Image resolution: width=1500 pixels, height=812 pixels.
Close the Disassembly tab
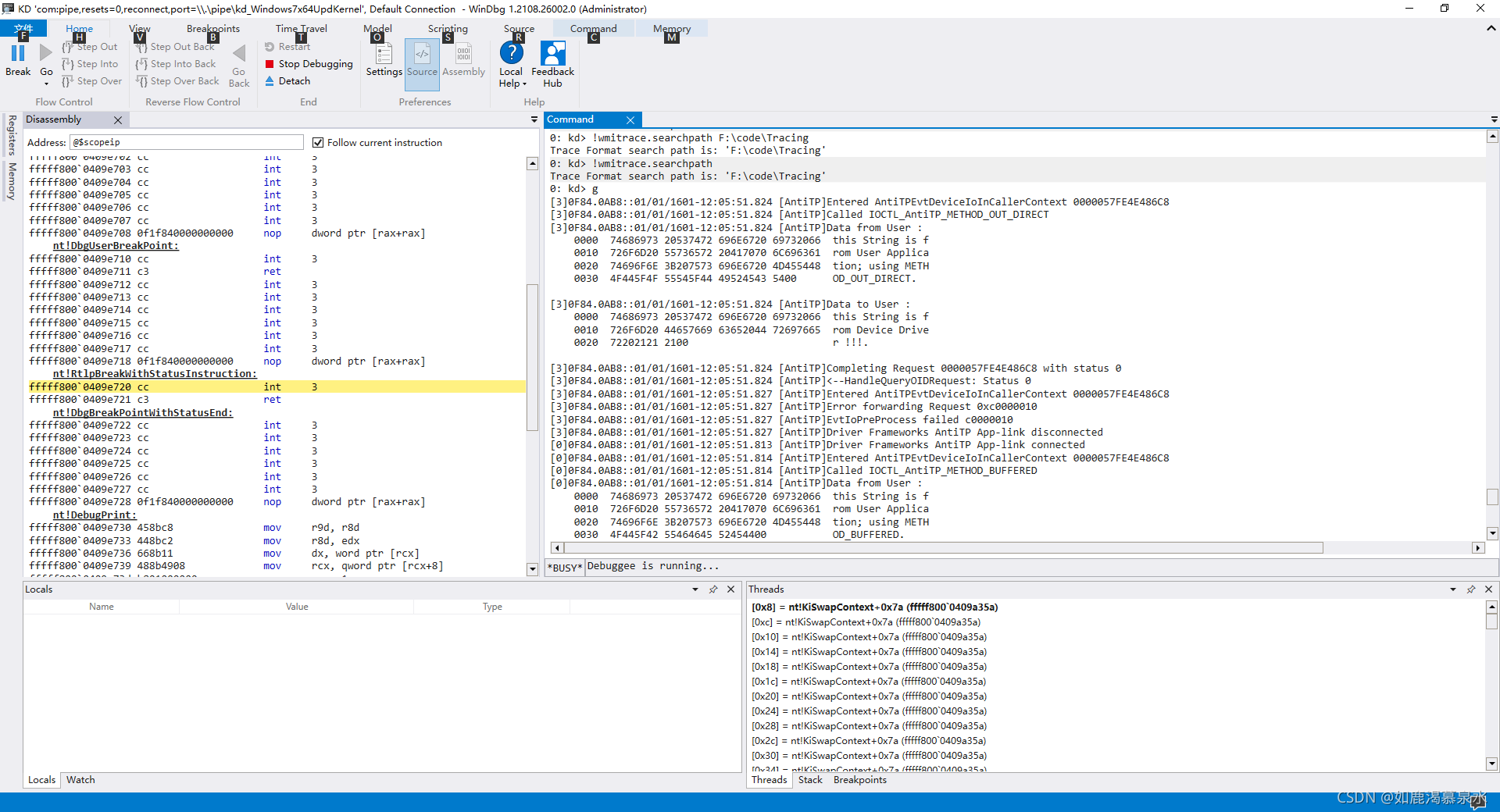(118, 119)
